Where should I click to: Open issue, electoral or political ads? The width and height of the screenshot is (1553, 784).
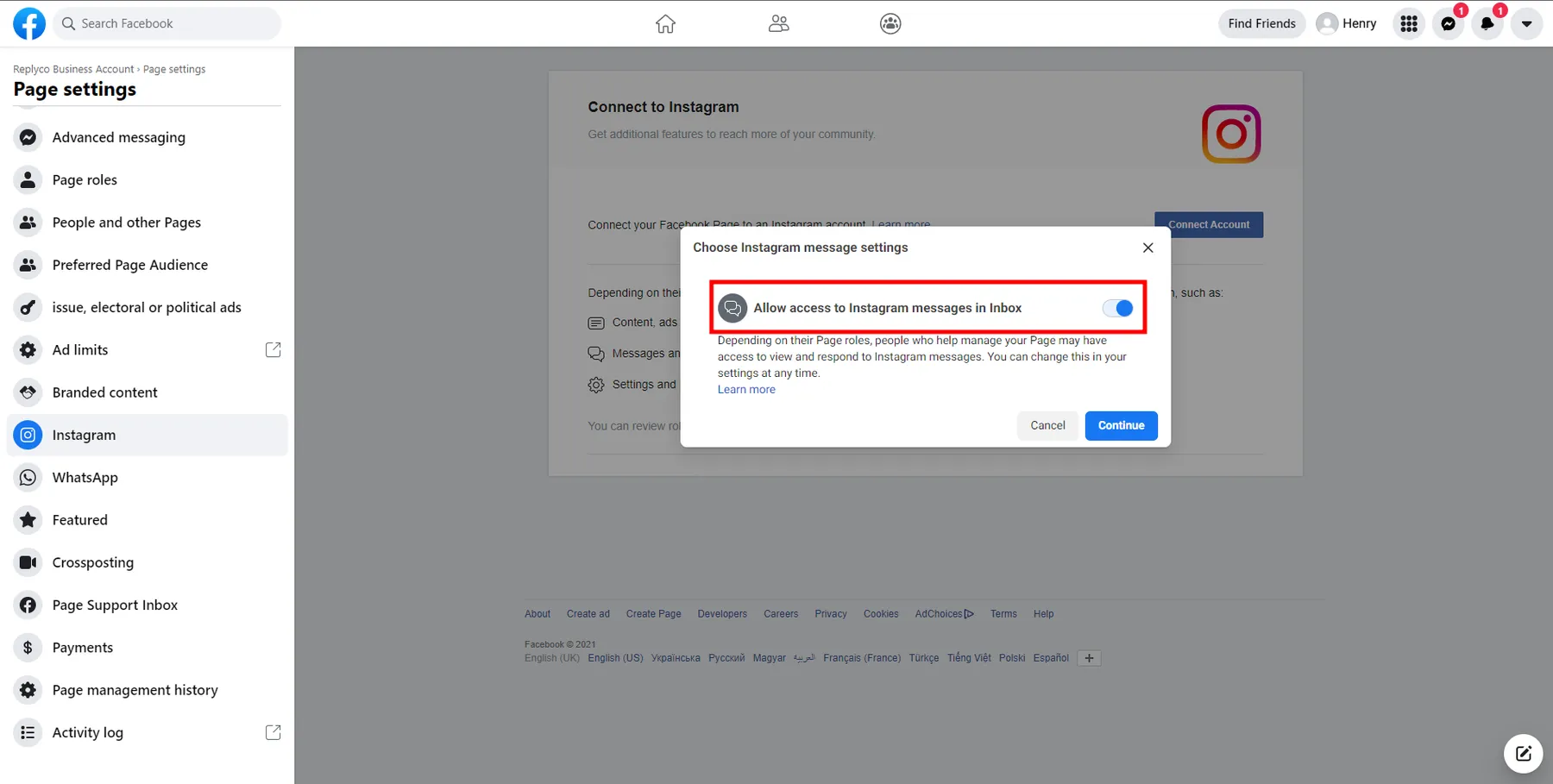148,307
